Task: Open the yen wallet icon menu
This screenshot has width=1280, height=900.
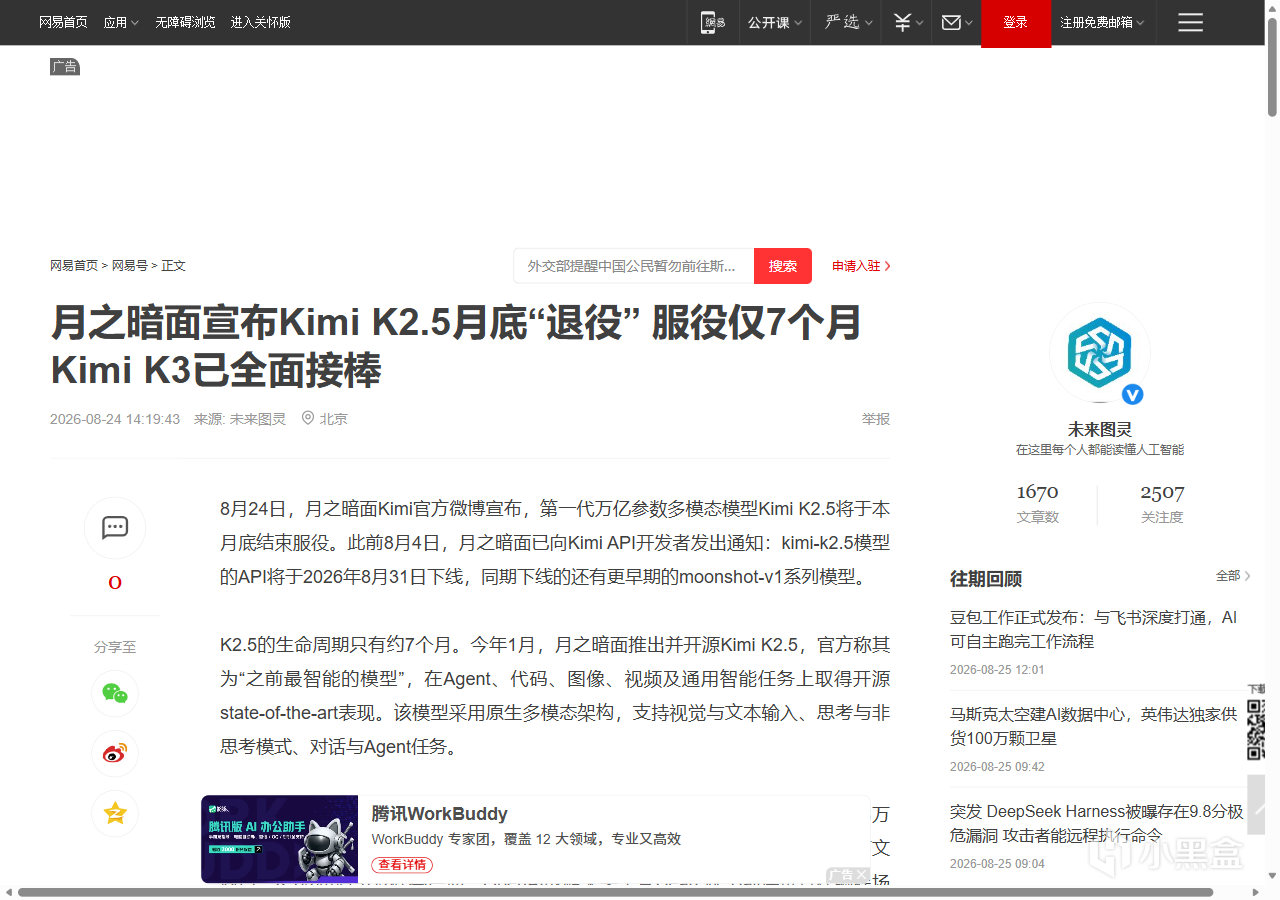Action: [906, 22]
